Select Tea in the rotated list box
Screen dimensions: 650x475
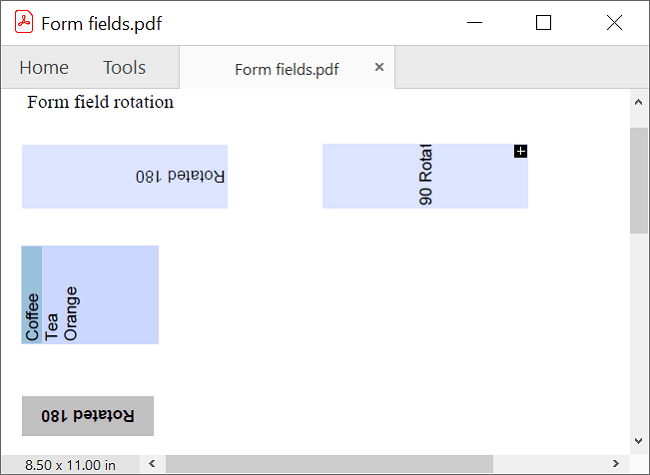click(x=52, y=296)
